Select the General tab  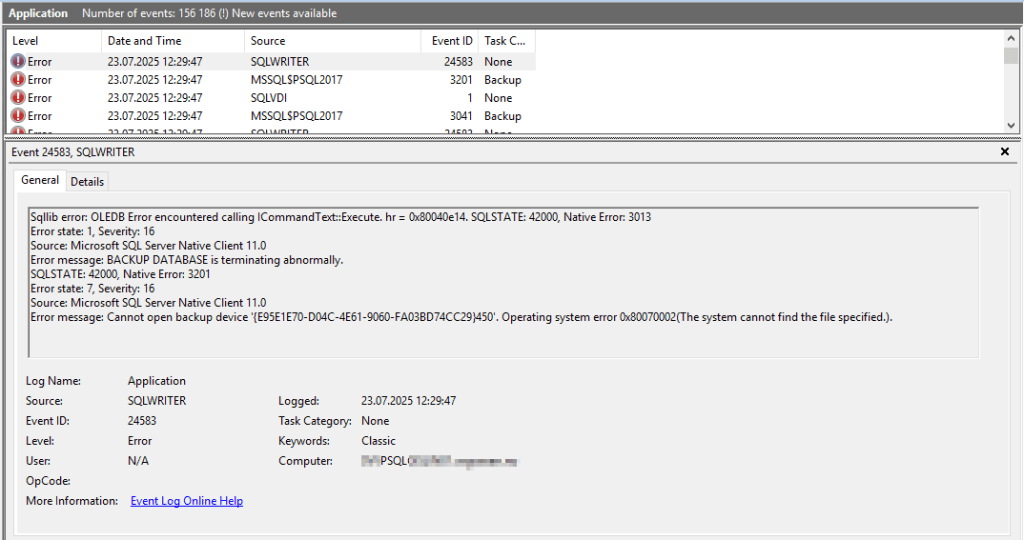click(40, 180)
